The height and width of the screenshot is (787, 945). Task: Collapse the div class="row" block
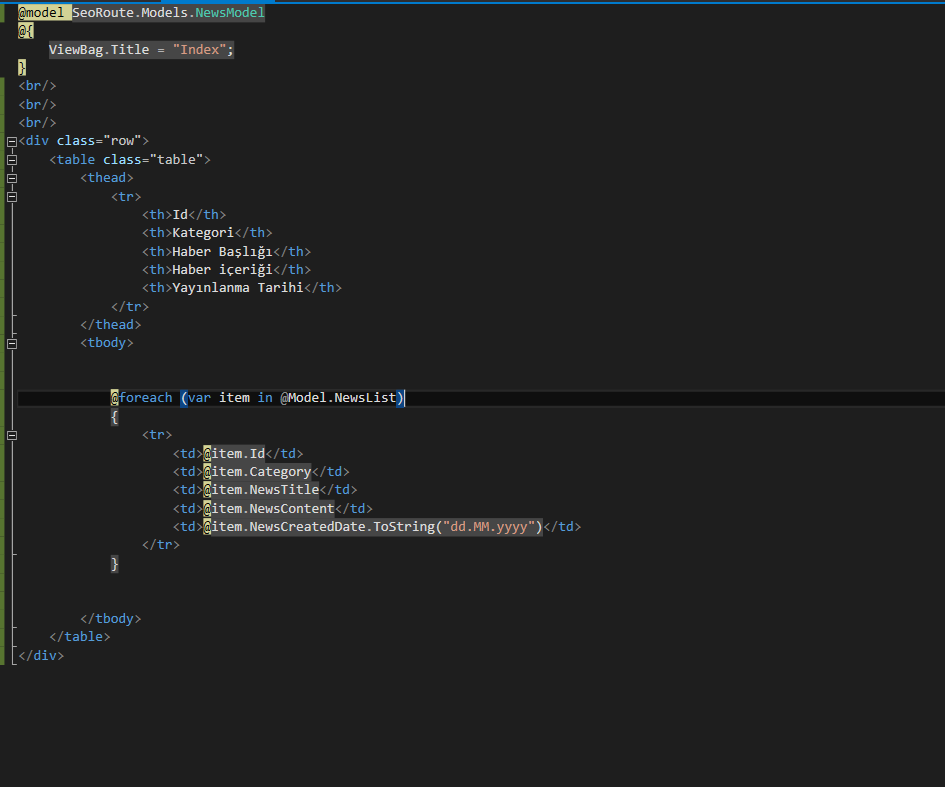coord(11,142)
